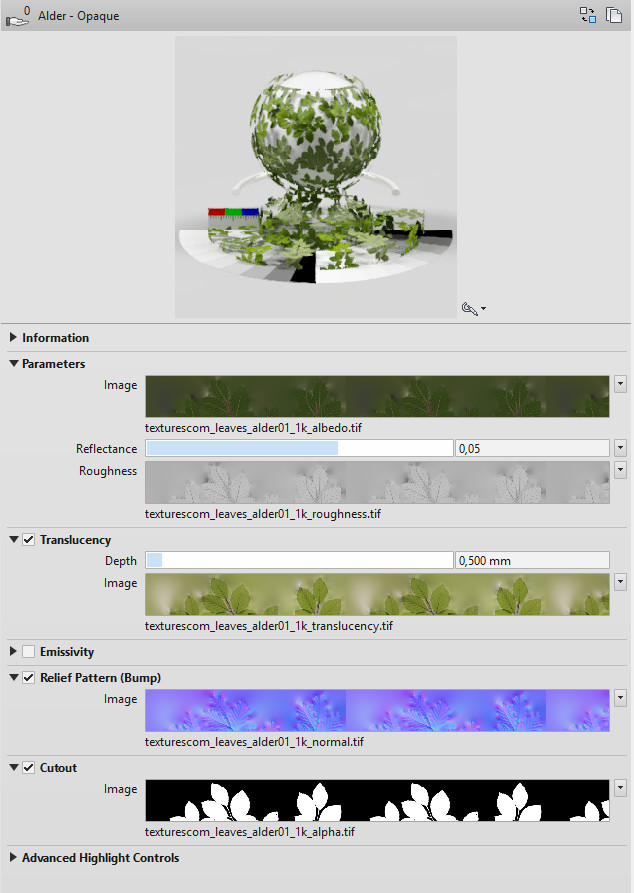
Task: Click the hand asset icon beside Alder - Opaque
Action: pyautogui.click(x=17, y=16)
